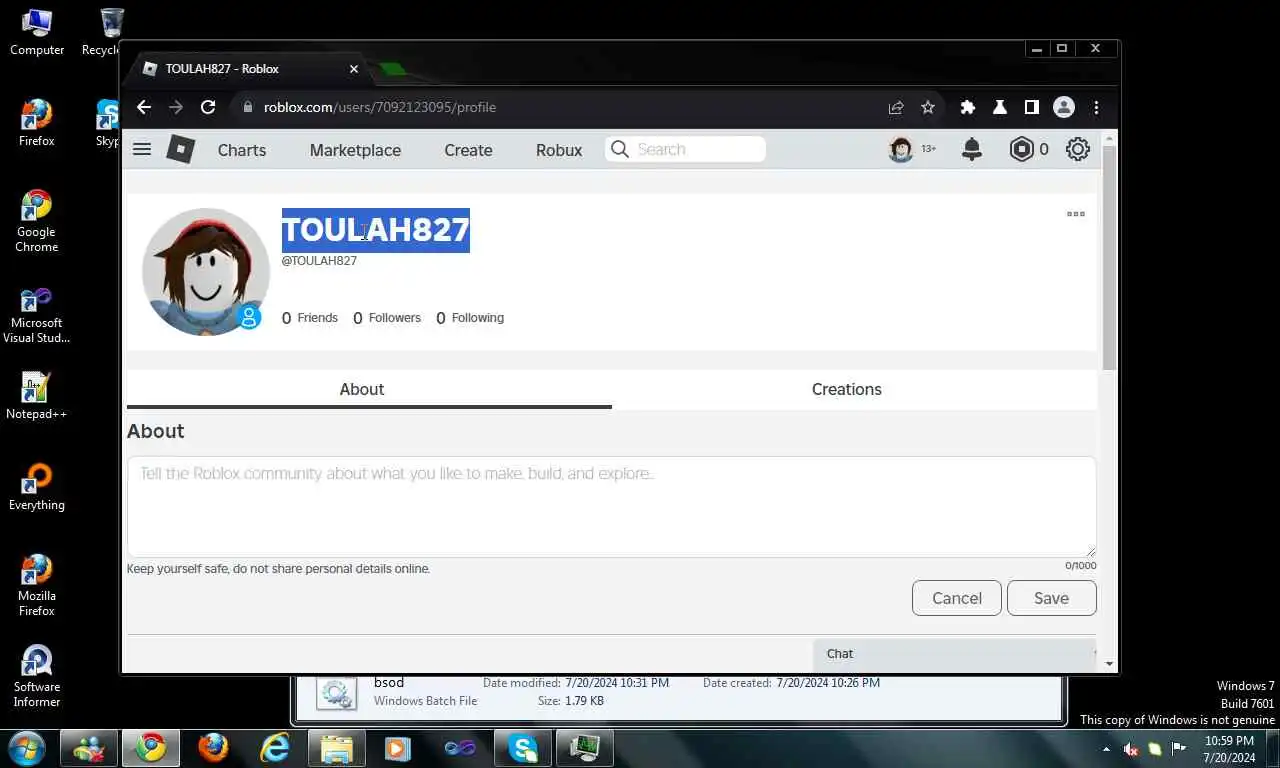Open the Firefox desktop shortcut
Viewport: 1280px width, 768px height.
point(37,123)
